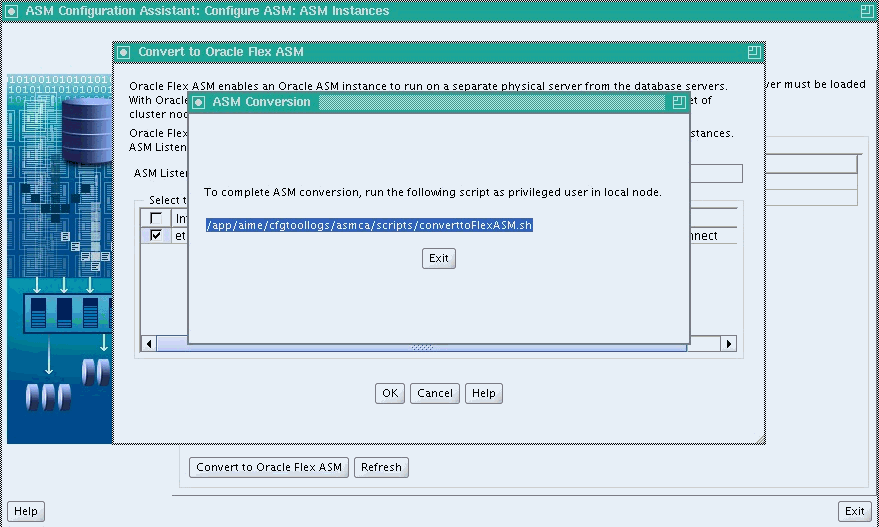Uncheck the checked interface row checkbox
This screenshot has height=527, width=879.
point(156,235)
